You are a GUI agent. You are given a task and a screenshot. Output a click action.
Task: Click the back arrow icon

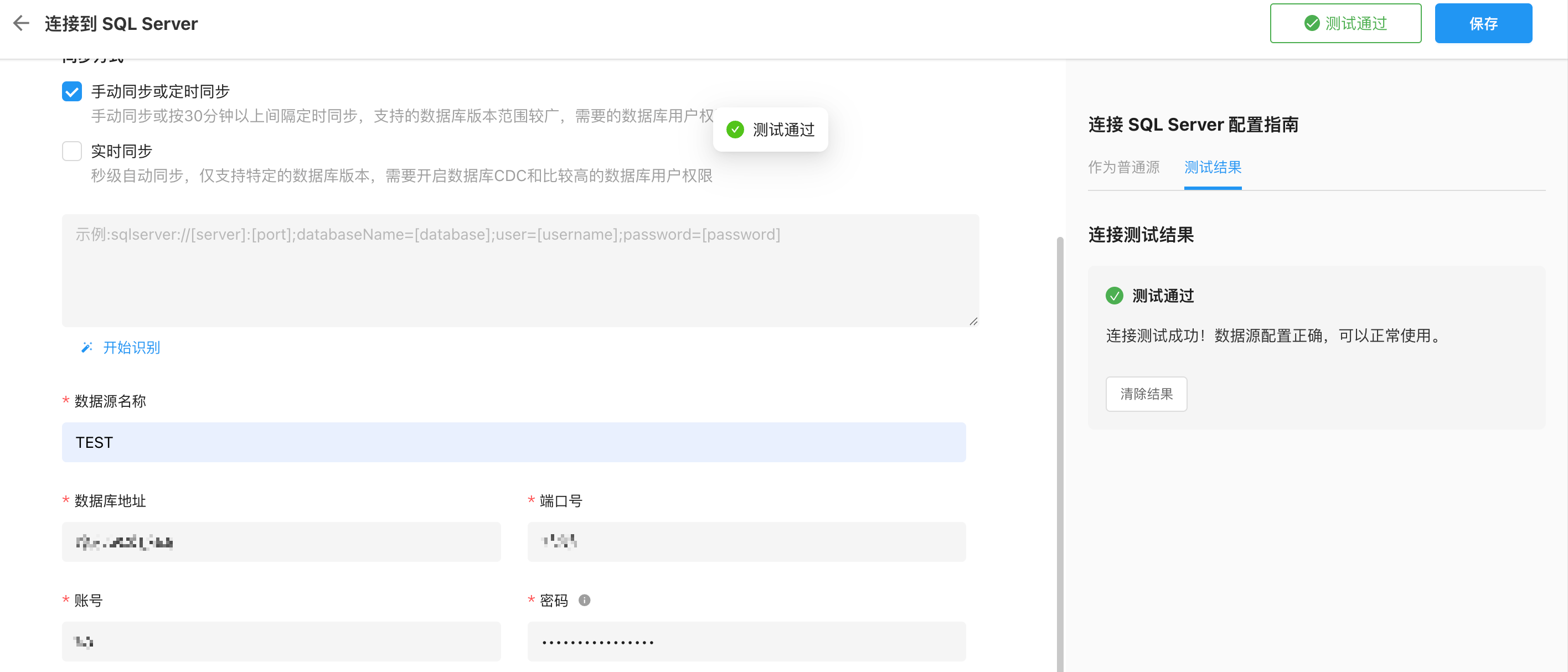coord(21,23)
